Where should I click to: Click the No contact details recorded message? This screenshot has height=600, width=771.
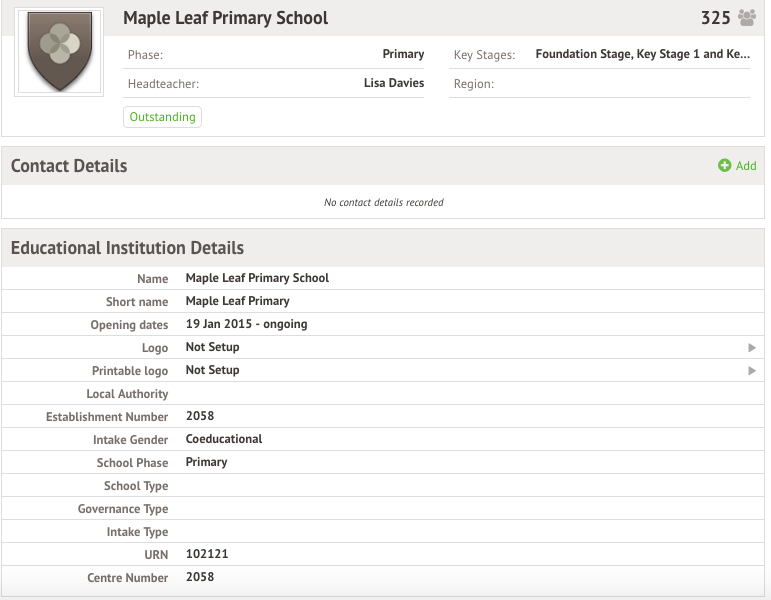[384, 202]
